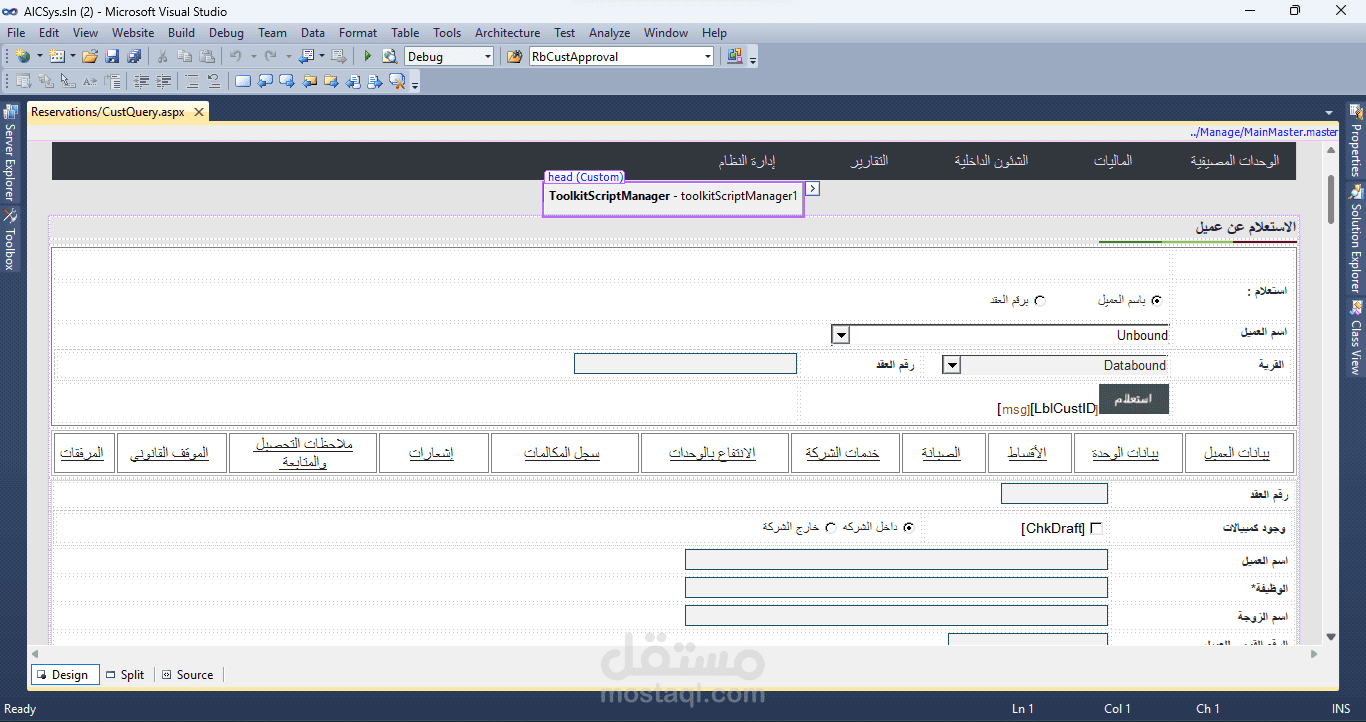
Task: Close the Reservations/CustQuery.aspx tab
Action: [199, 113]
